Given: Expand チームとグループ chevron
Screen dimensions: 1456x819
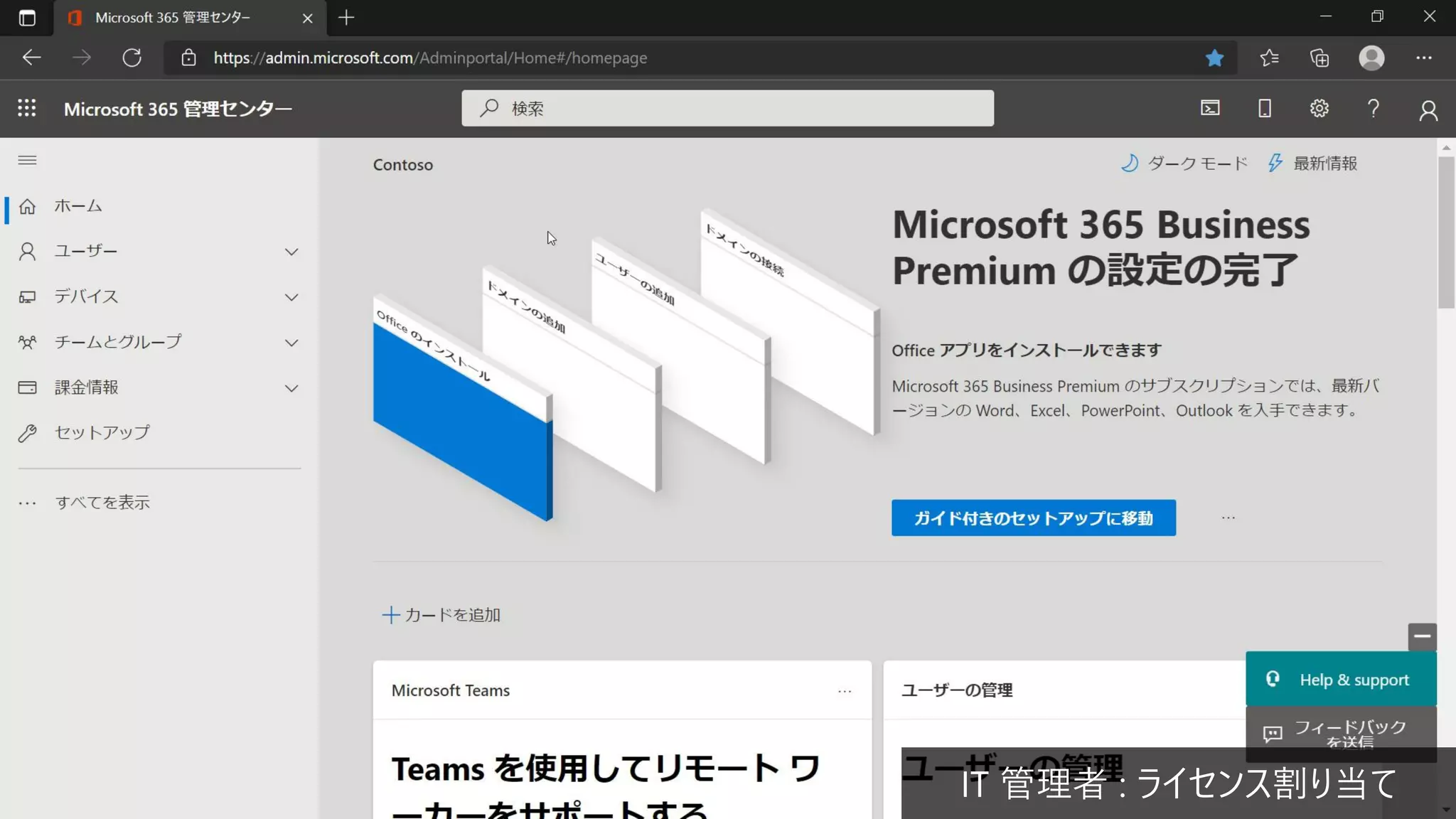Looking at the screenshot, I should (x=291, y=343).
